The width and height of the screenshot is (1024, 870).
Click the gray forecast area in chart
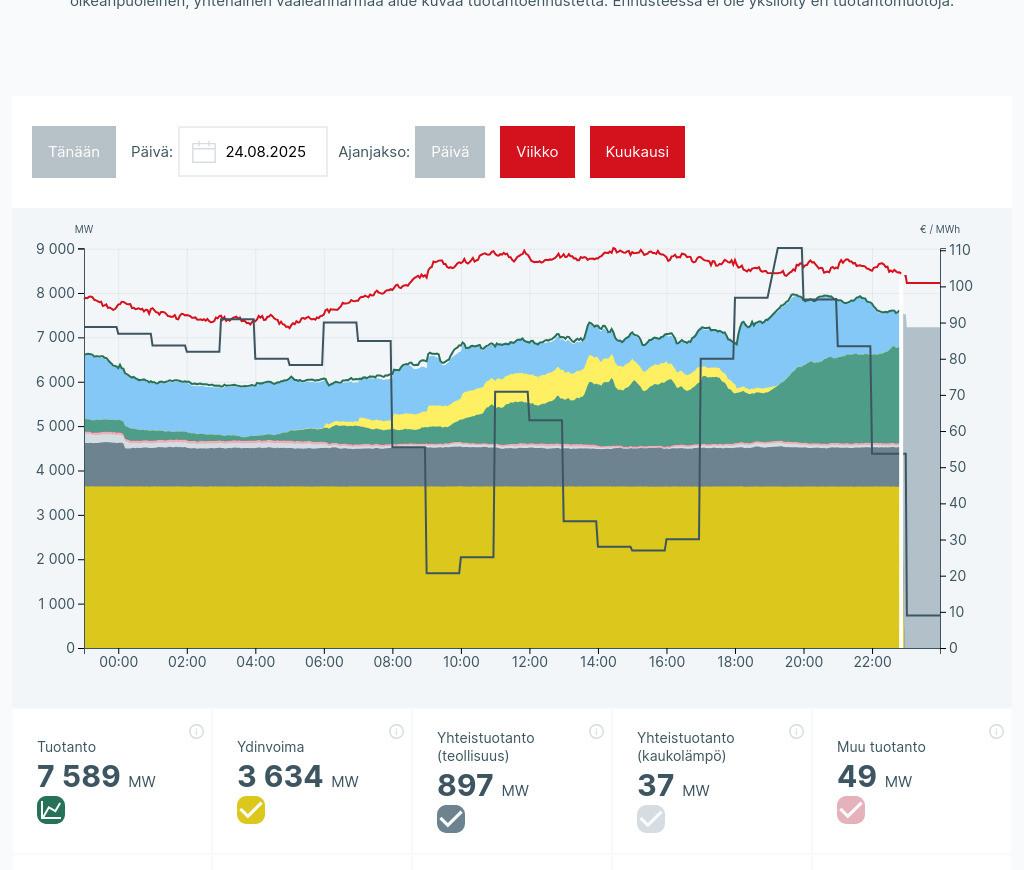pos(921,480)
